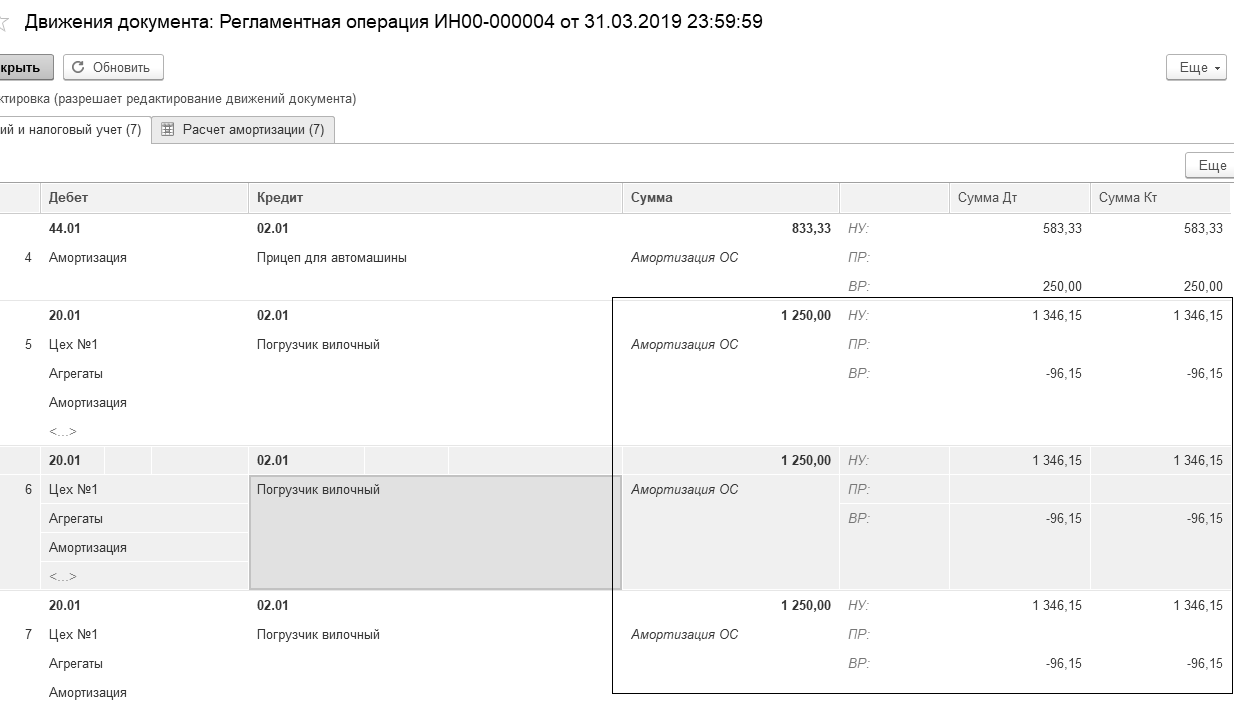The height and width of the screenshot is (718, 1234).
Task: Select the Прицеп для автомашины cell
Action: point(332,257)
